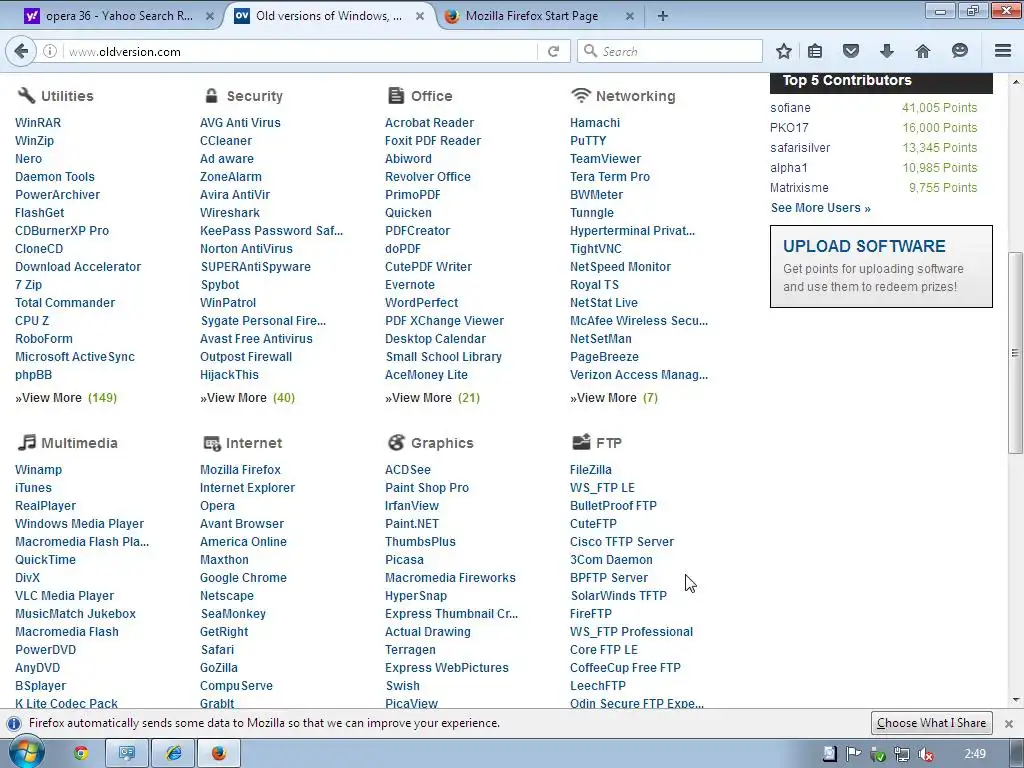Save page to Pocket icon
The image size is (1024, 768).
point(850,51)
